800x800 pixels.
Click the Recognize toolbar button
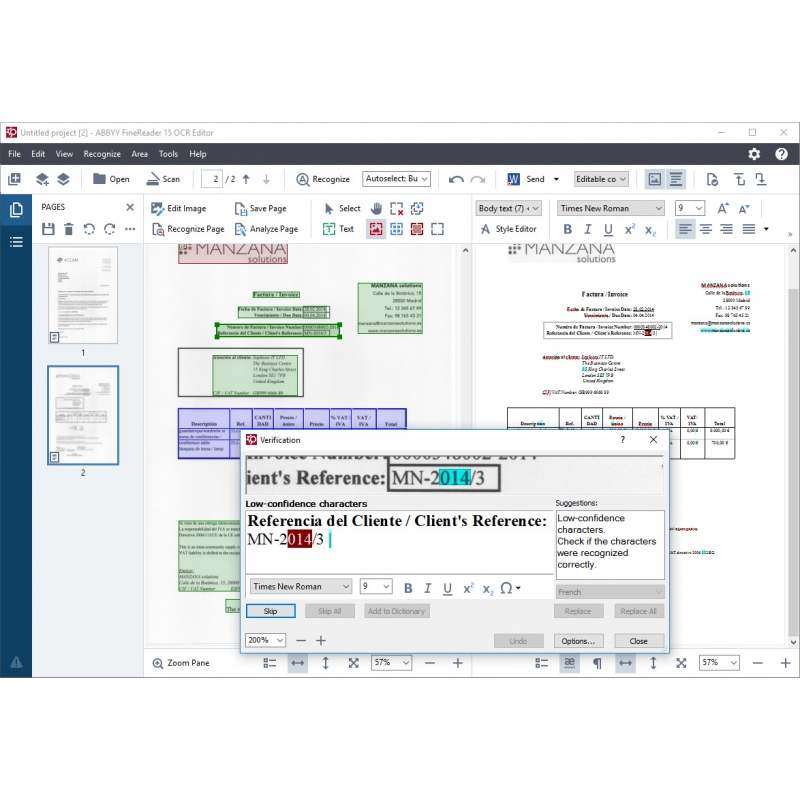(323, 179)
